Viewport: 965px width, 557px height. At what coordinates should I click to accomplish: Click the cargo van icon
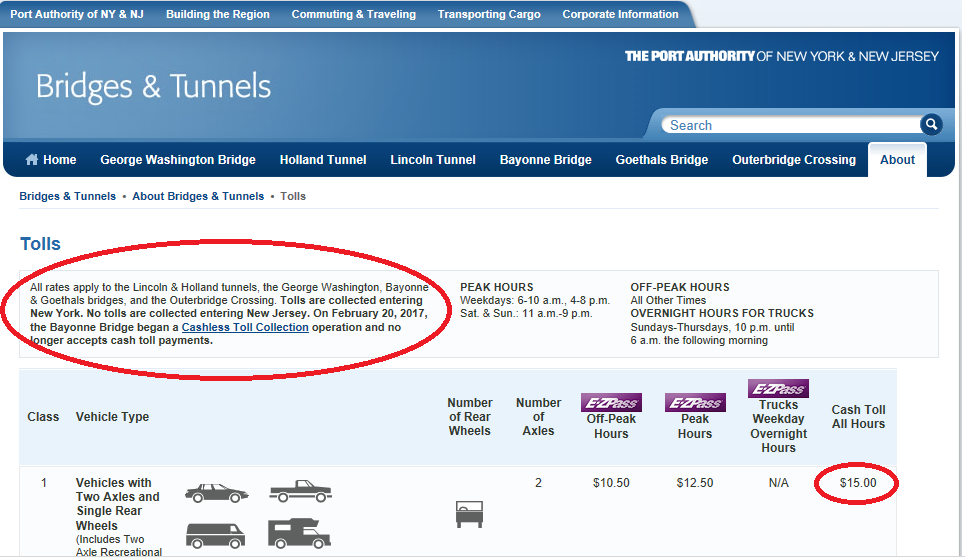pos(215,535)
